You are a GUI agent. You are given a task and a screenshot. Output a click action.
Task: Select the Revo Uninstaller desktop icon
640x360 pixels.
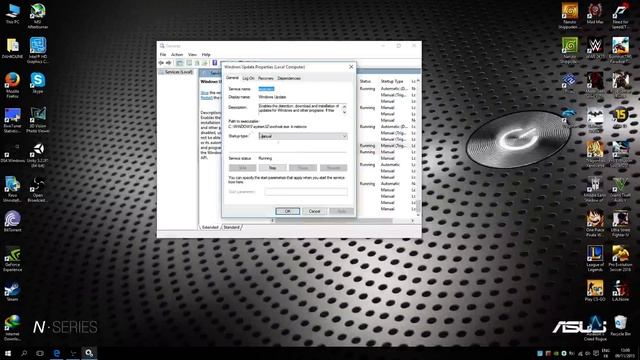pos(12,189)
